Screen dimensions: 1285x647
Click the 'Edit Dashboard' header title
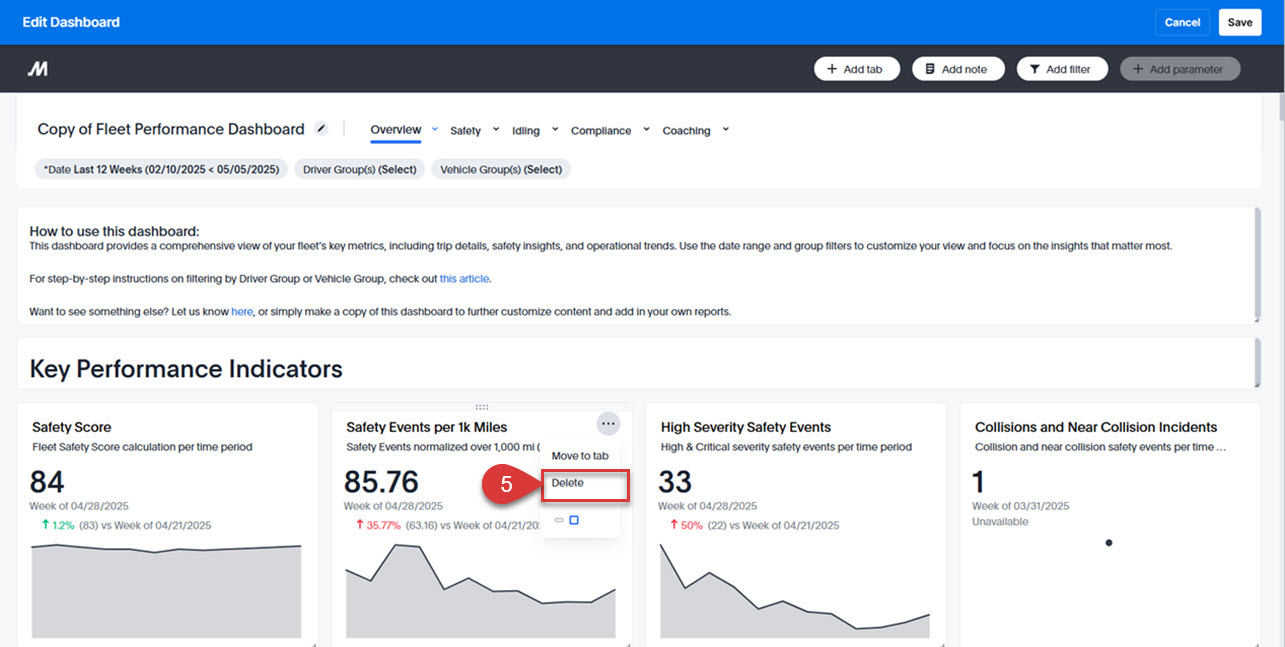point(71,22)
